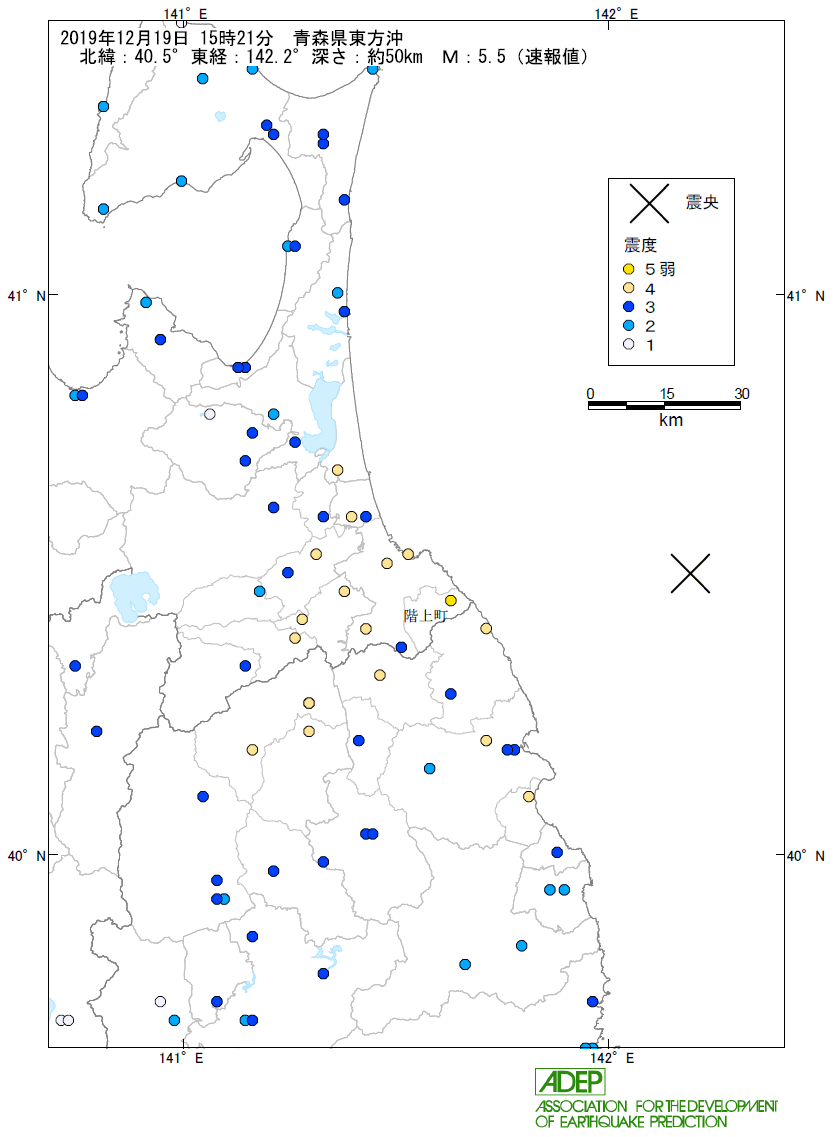Click the ADEP logo

click(x=570, y=1082)
